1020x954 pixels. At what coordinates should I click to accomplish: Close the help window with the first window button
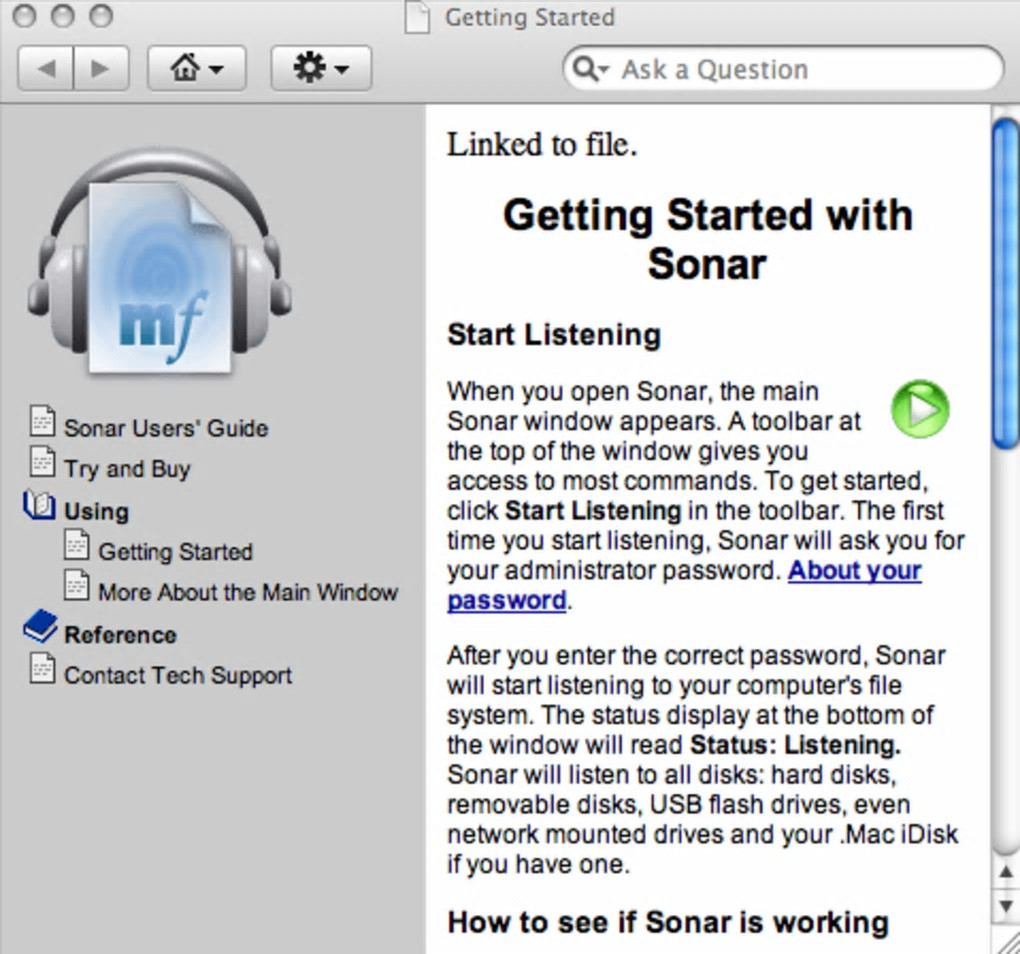[25, 16]
